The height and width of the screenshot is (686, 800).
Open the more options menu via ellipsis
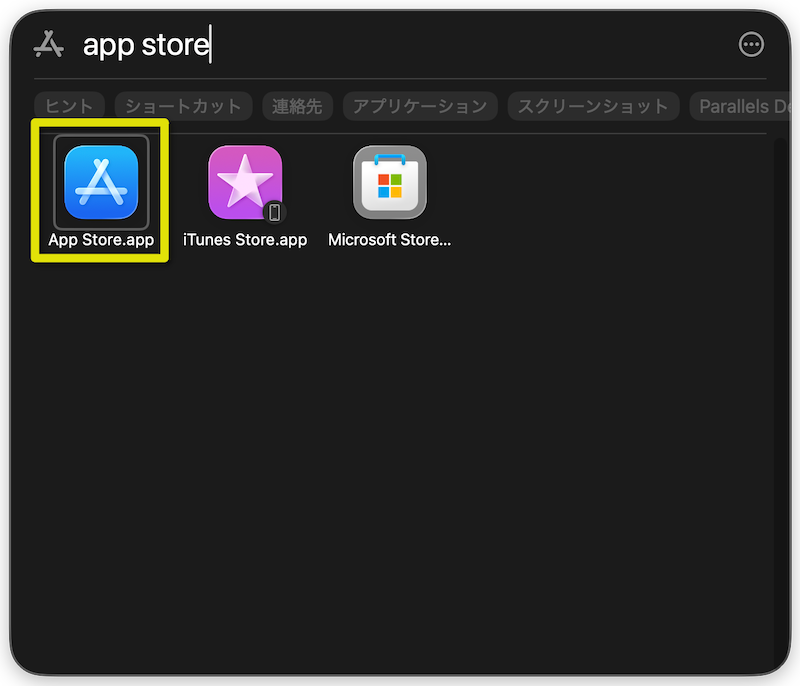coord(753,43)
